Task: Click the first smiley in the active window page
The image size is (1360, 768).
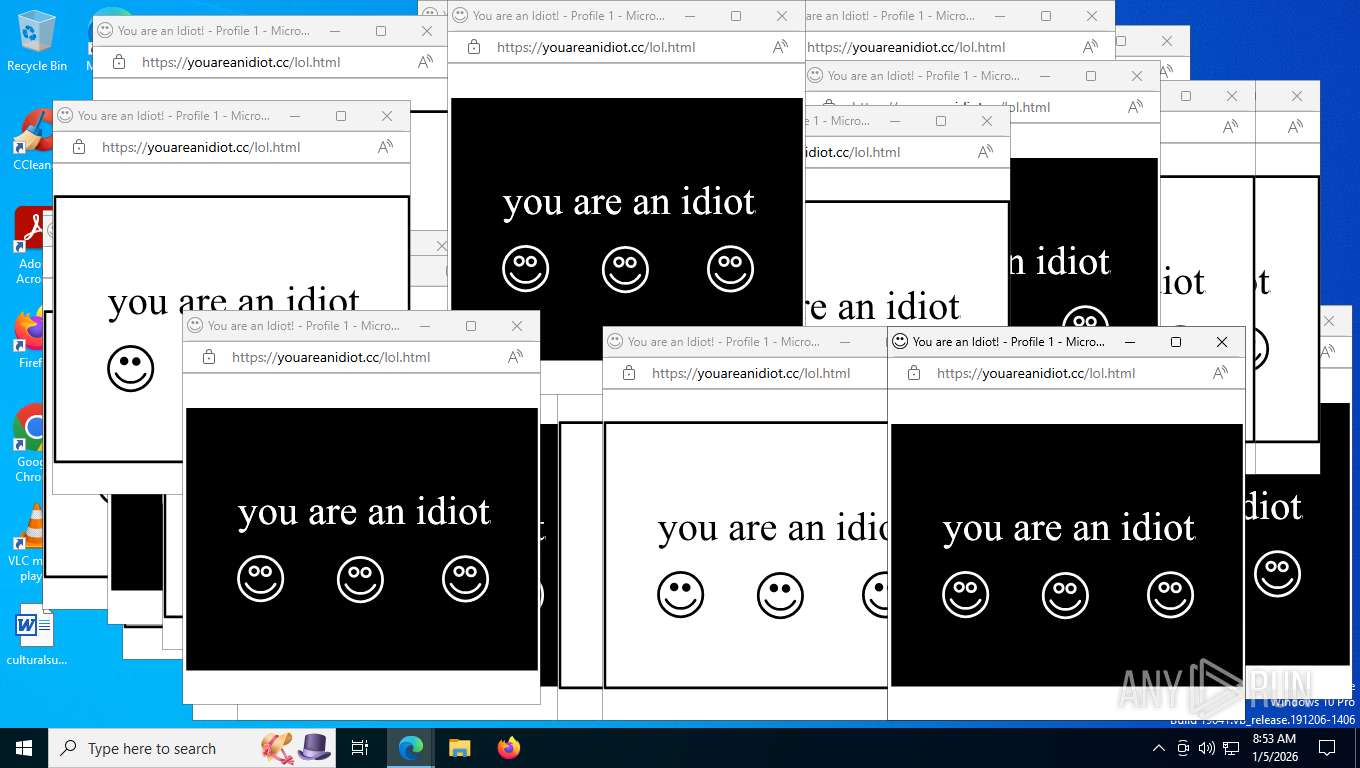Action: [x=966, y=594]
